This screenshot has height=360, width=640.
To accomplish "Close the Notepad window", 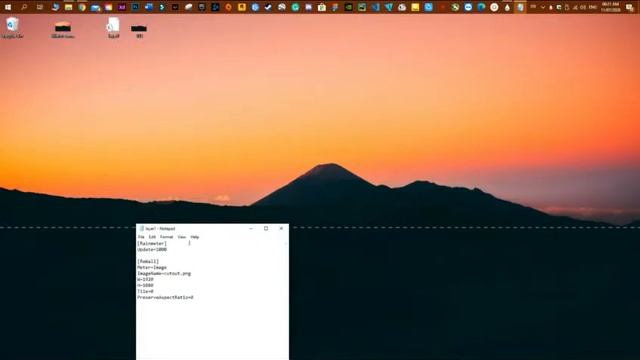I will (x=281, y=229).
